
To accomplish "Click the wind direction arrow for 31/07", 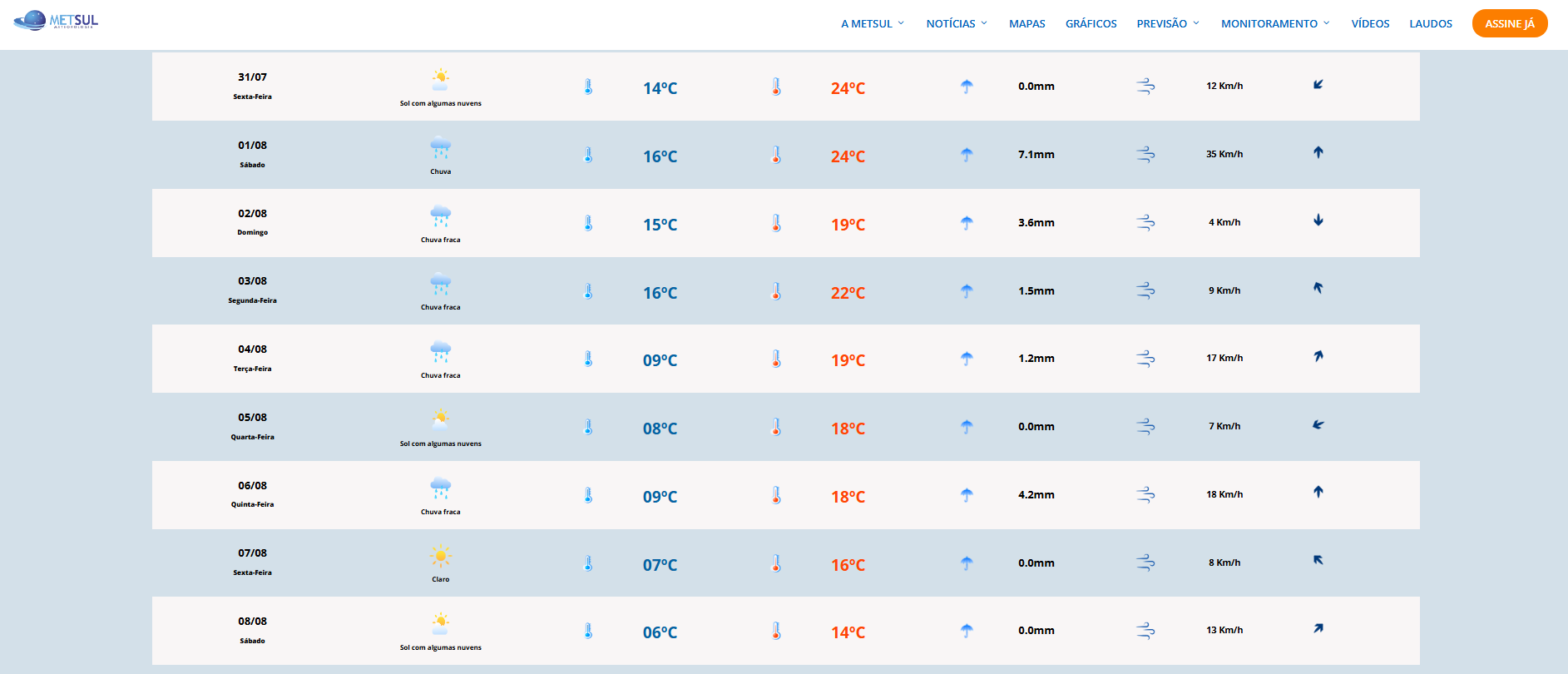I will pos(1318,85).
